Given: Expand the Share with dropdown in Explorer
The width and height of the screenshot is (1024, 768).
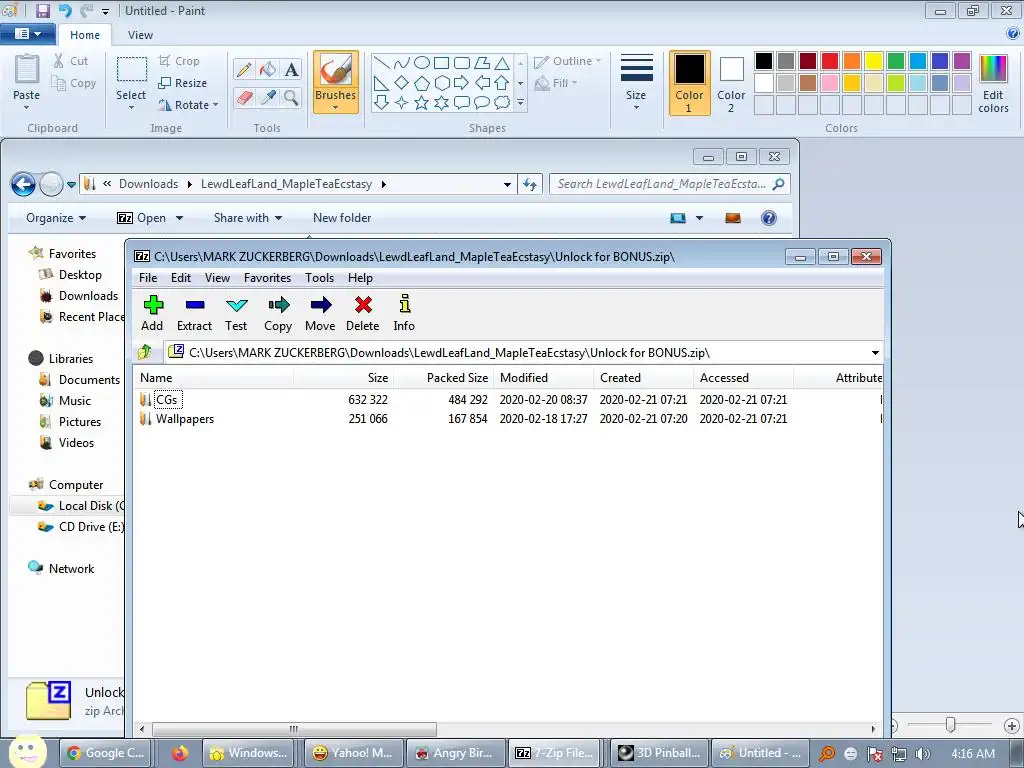Looking at the screenshot, I should [x=248, y=218].
